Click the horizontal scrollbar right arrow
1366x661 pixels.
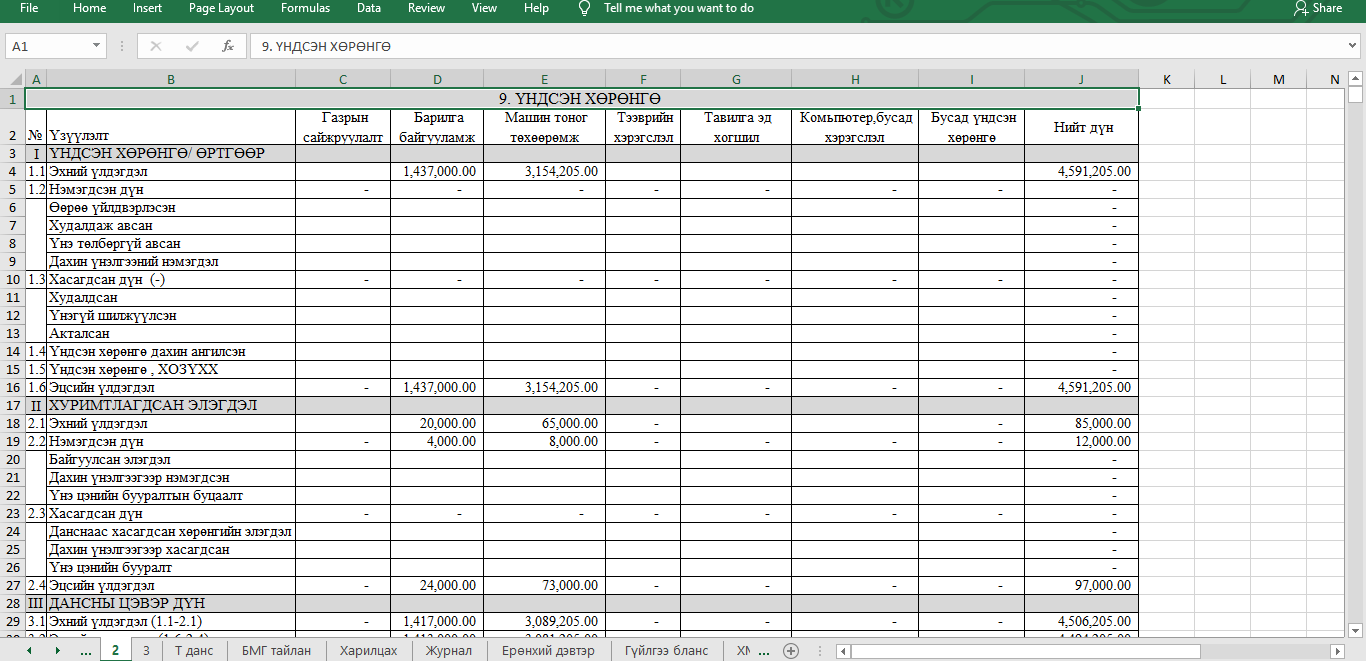click(x=1336, y=651)
